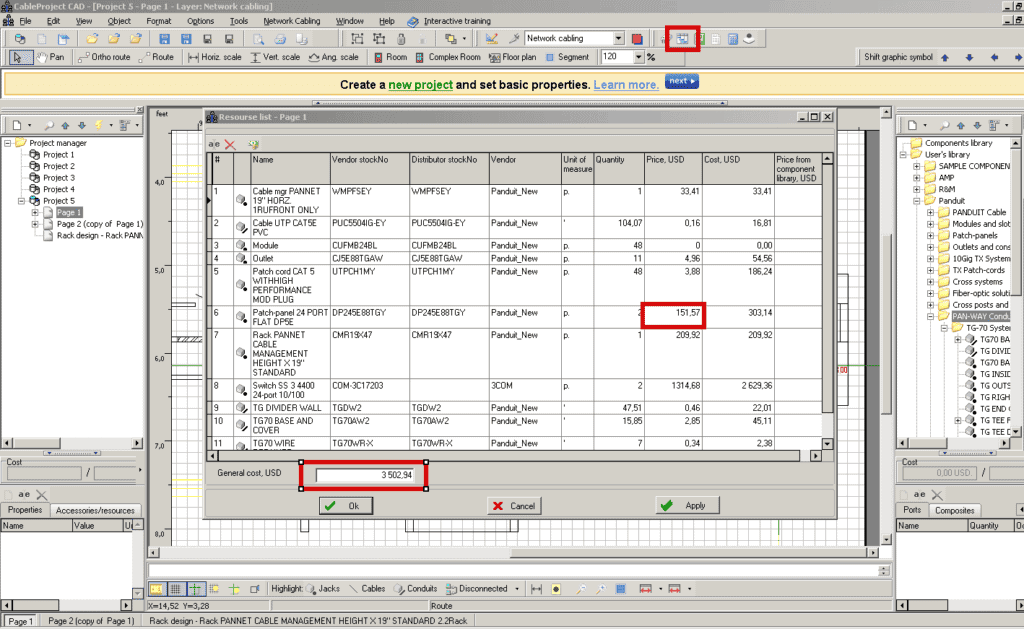The image size is (1024, 629).
Task: Expand the AMP library folder
Action: tap(916, 177)
